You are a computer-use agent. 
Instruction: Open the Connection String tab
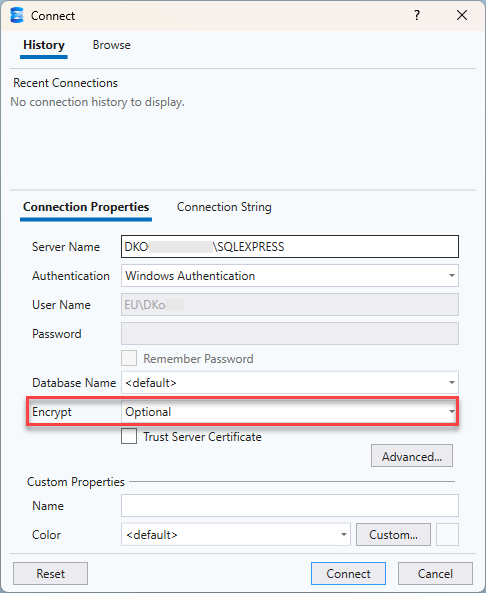224,207
